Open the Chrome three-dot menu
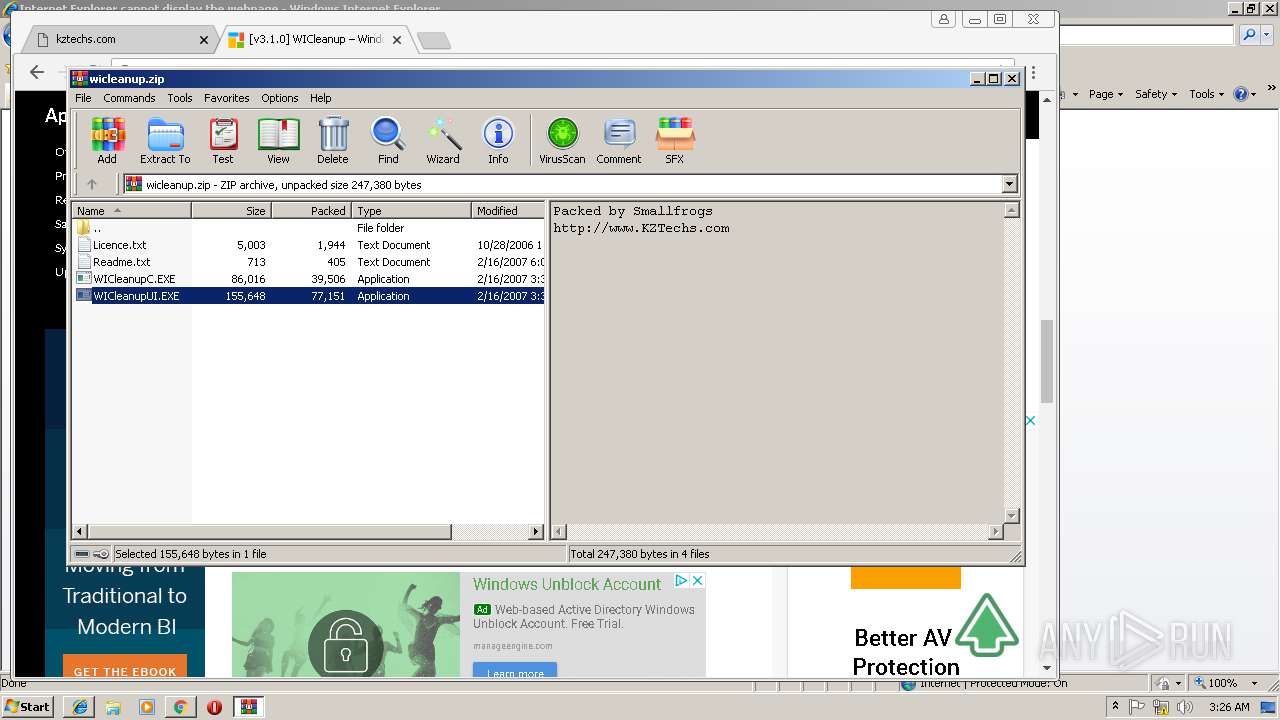Viewport: 1280px width, 720px height. coord(1033,73)
